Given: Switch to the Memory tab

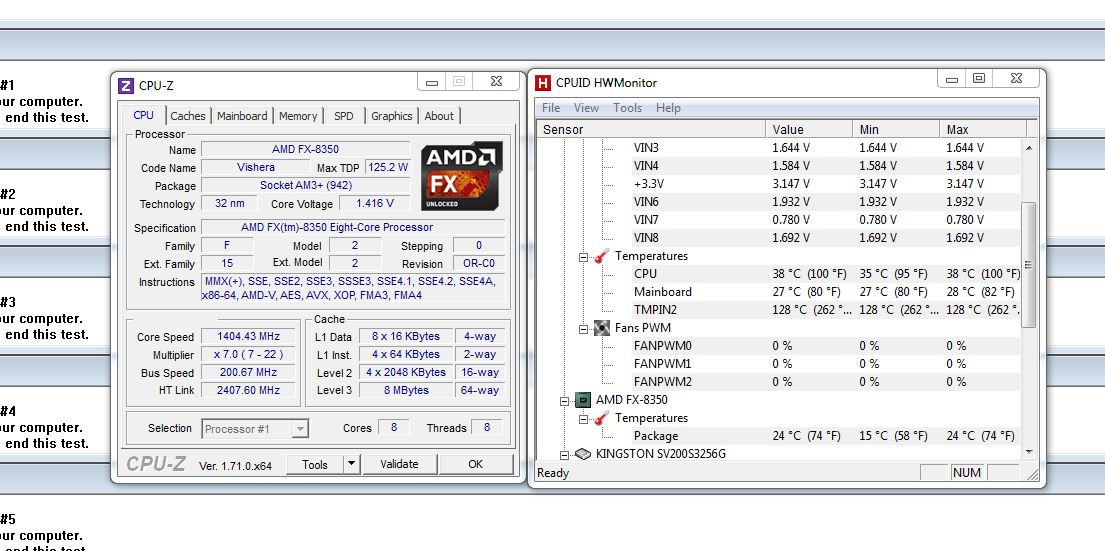Looking at the screenshot, I should pyautogui.click(x=297, y=116).
